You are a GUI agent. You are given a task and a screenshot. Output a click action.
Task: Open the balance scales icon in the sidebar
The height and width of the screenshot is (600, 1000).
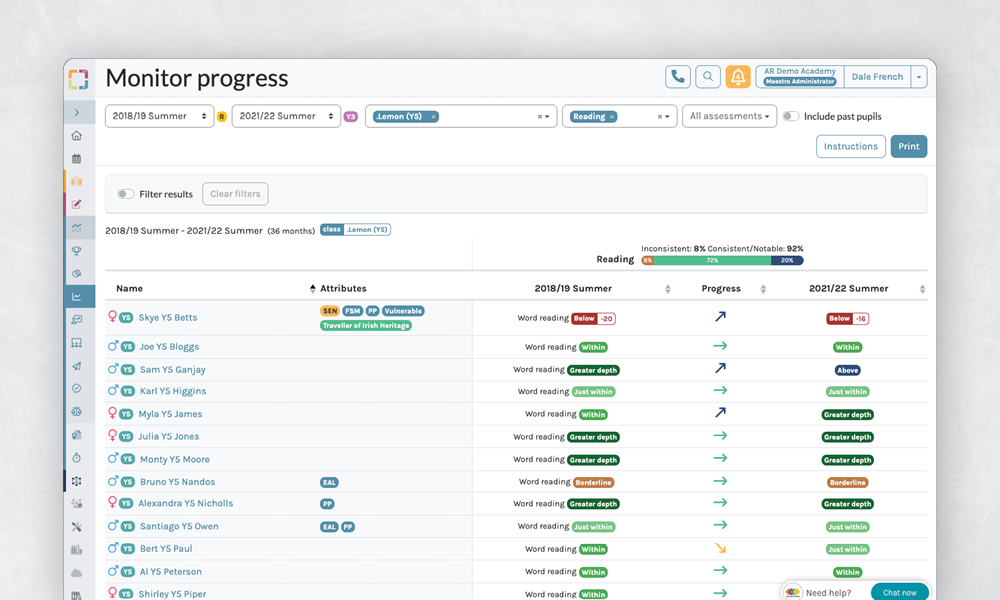tap(77, 411)
